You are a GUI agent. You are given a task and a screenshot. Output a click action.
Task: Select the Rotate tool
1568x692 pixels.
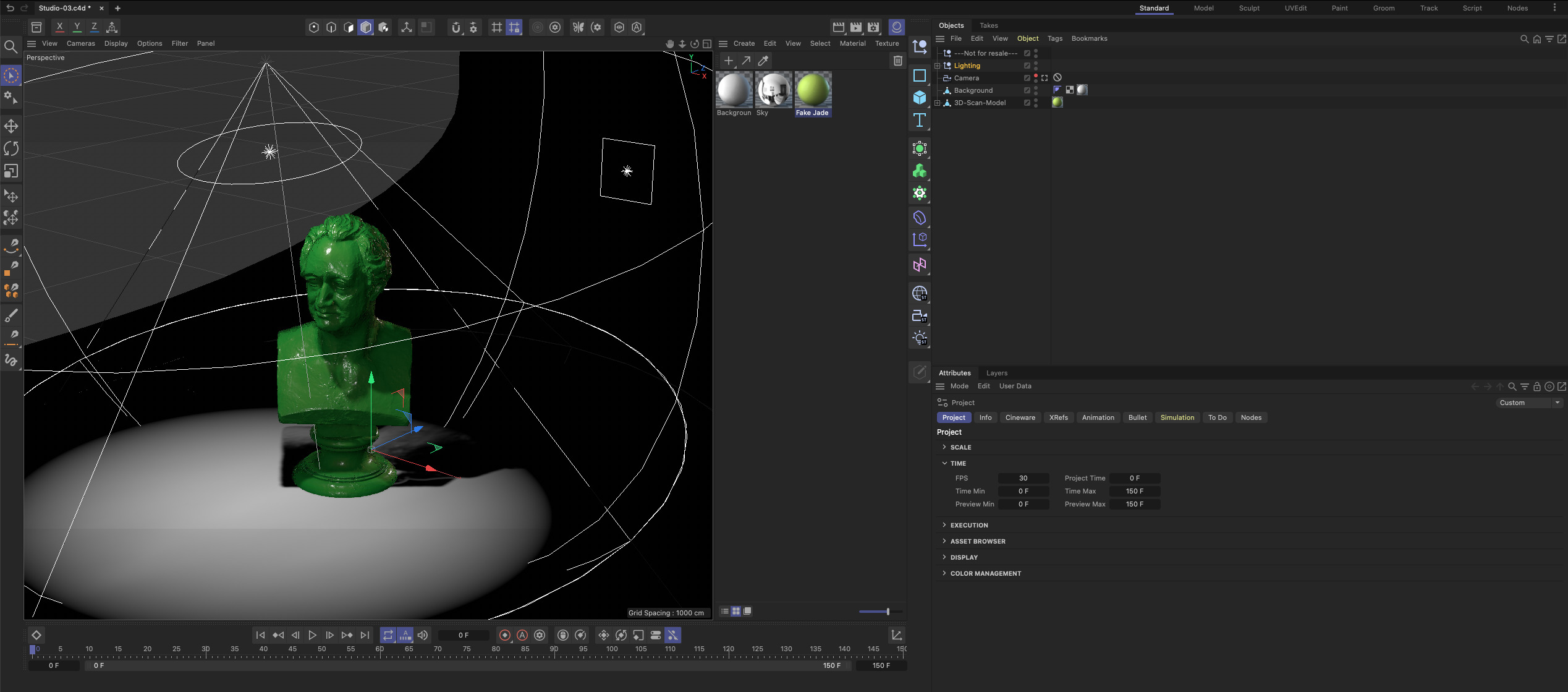point(11,148)
